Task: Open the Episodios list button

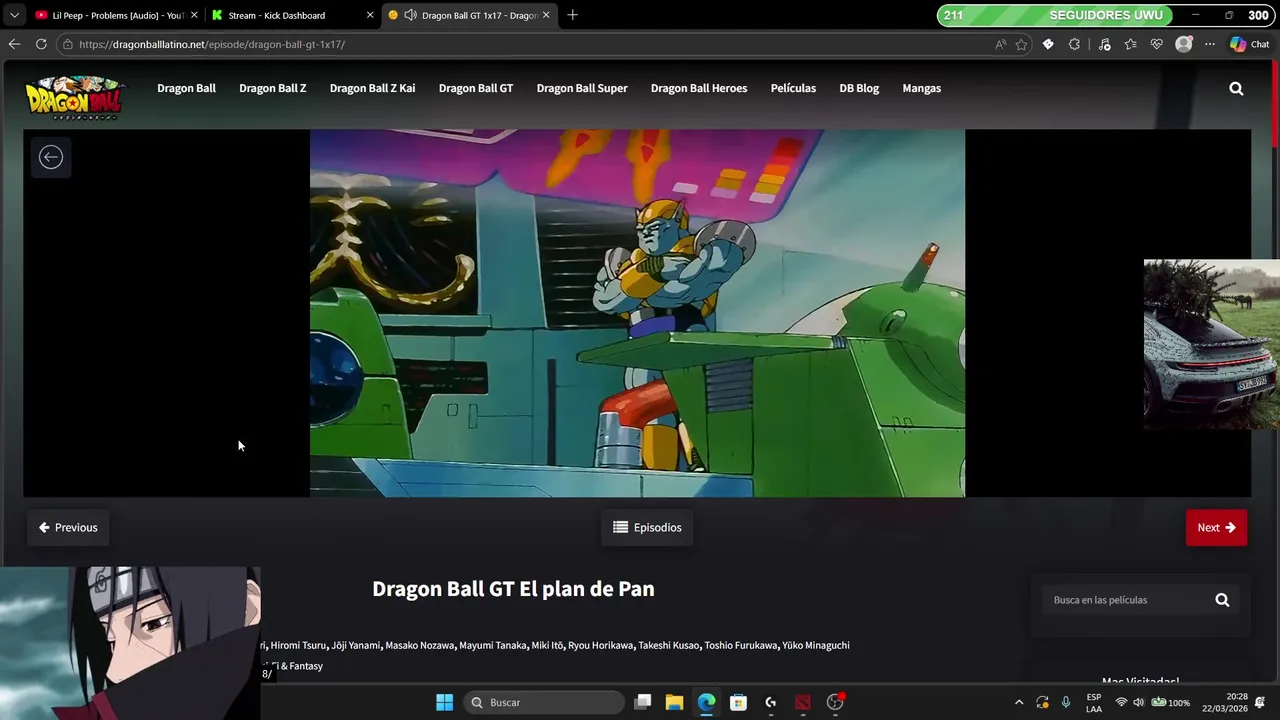Action: tap(647, 527)
